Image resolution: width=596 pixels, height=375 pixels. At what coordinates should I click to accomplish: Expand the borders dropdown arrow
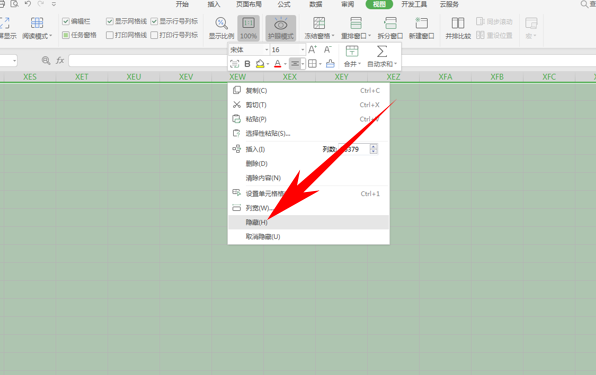click(x=320, y=64)
